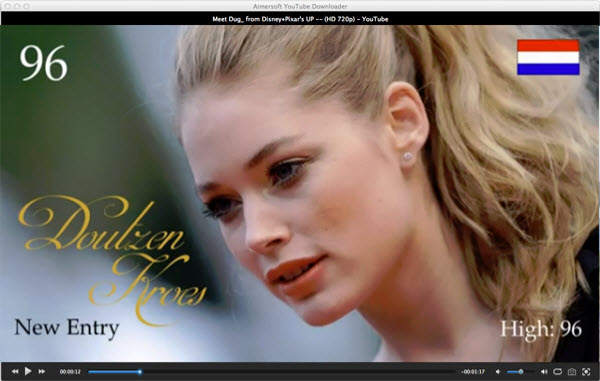Play the video

[x=28, y=371]
